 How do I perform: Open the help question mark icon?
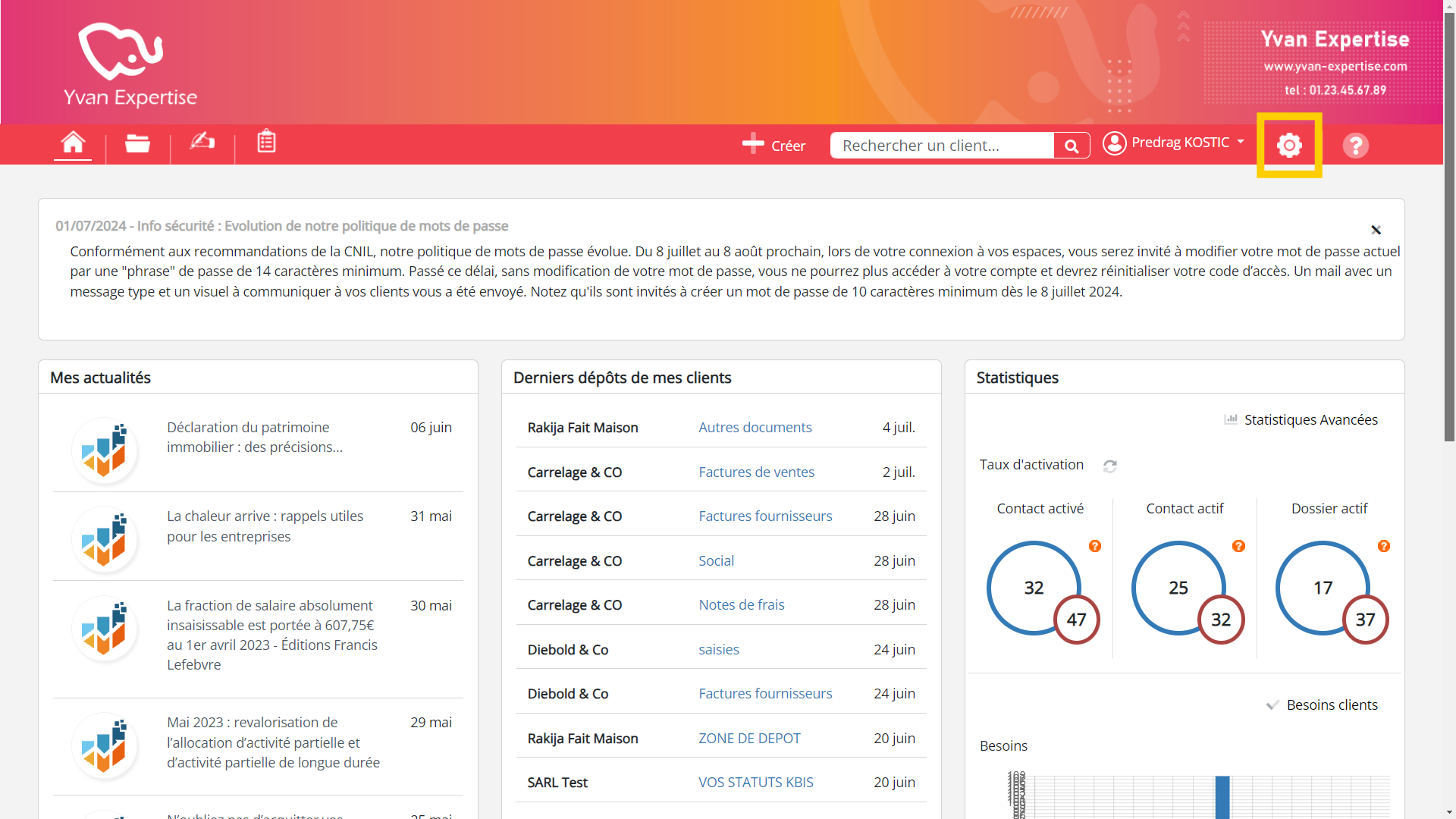1355,145
